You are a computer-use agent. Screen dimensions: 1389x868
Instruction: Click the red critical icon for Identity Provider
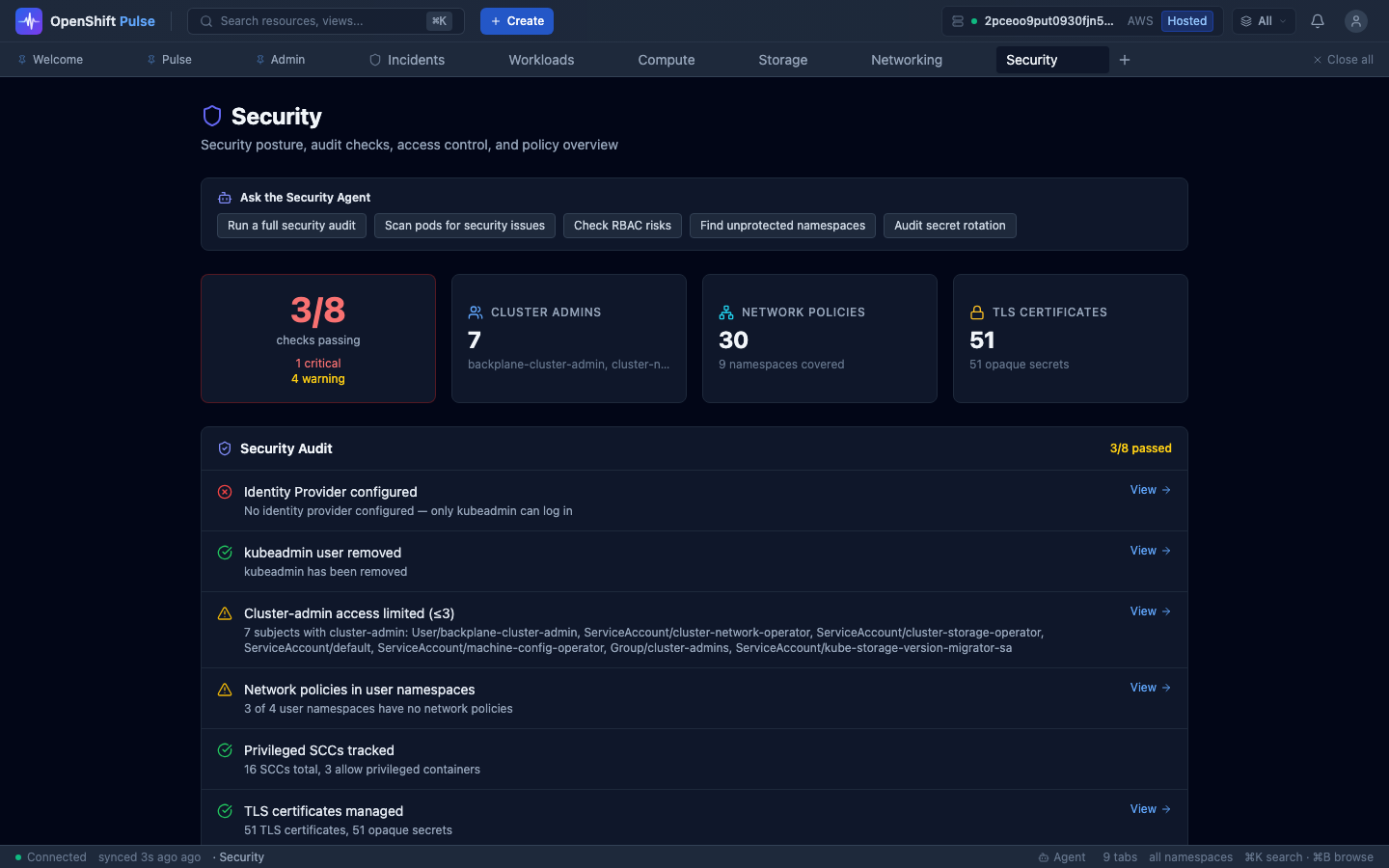tap(225, 492)
